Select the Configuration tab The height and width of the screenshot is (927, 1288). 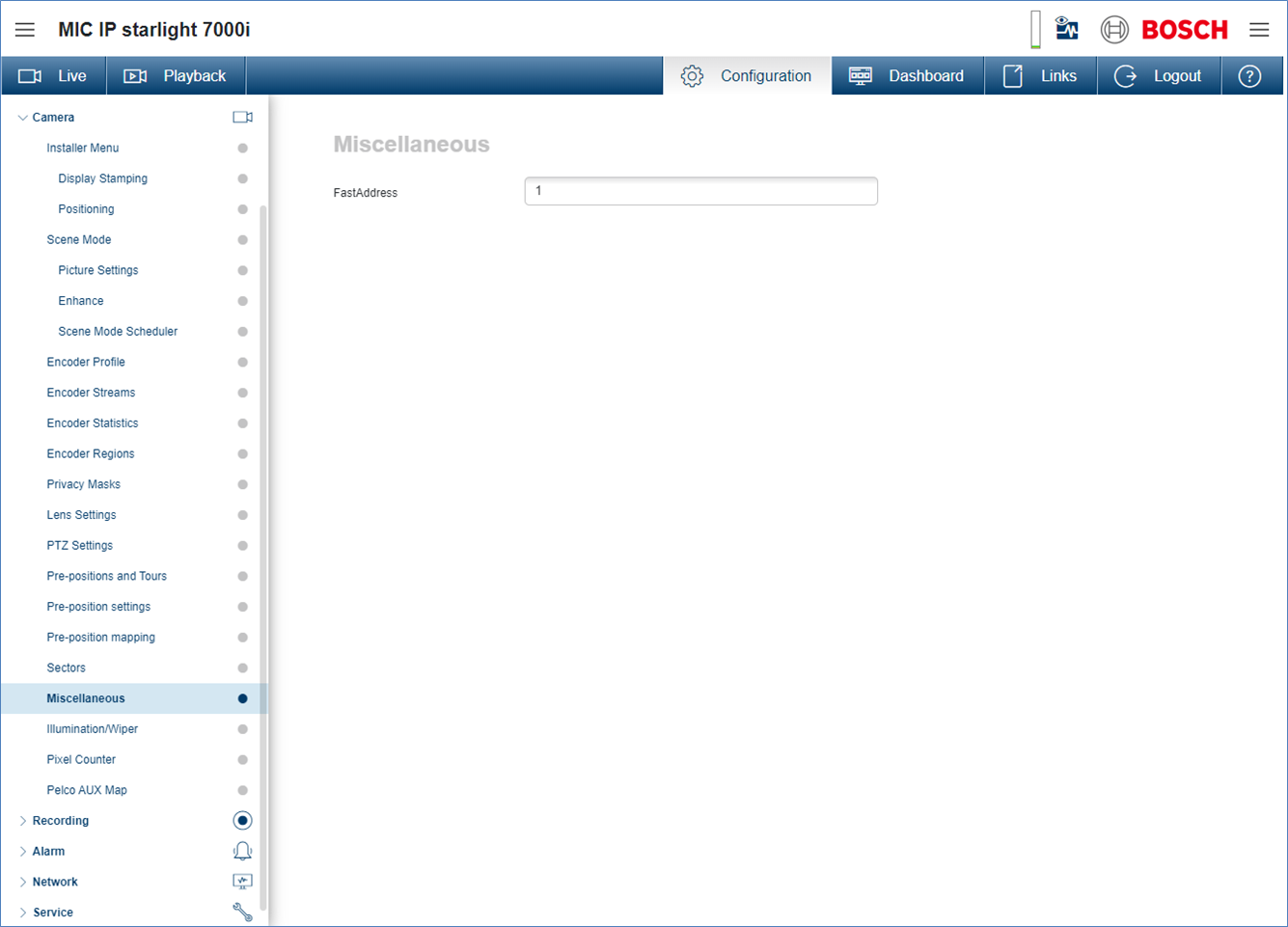point(747,76)
